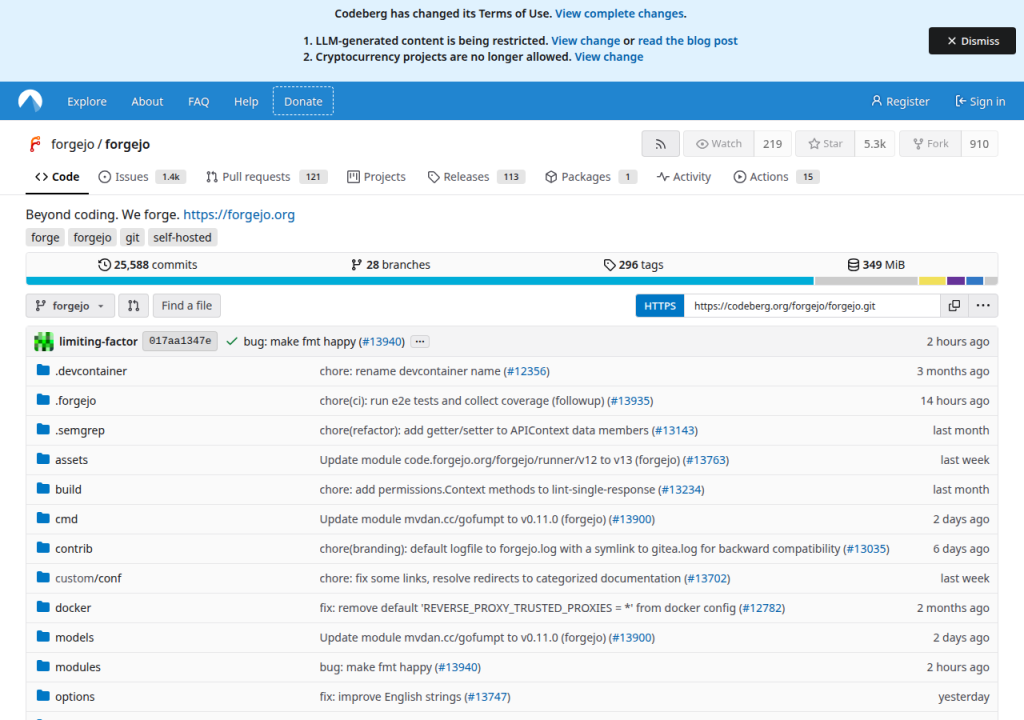The height and width of the screenshot is (720, 1024).
Task: View the 219 watchers count
Action: (x=773, y=144)
